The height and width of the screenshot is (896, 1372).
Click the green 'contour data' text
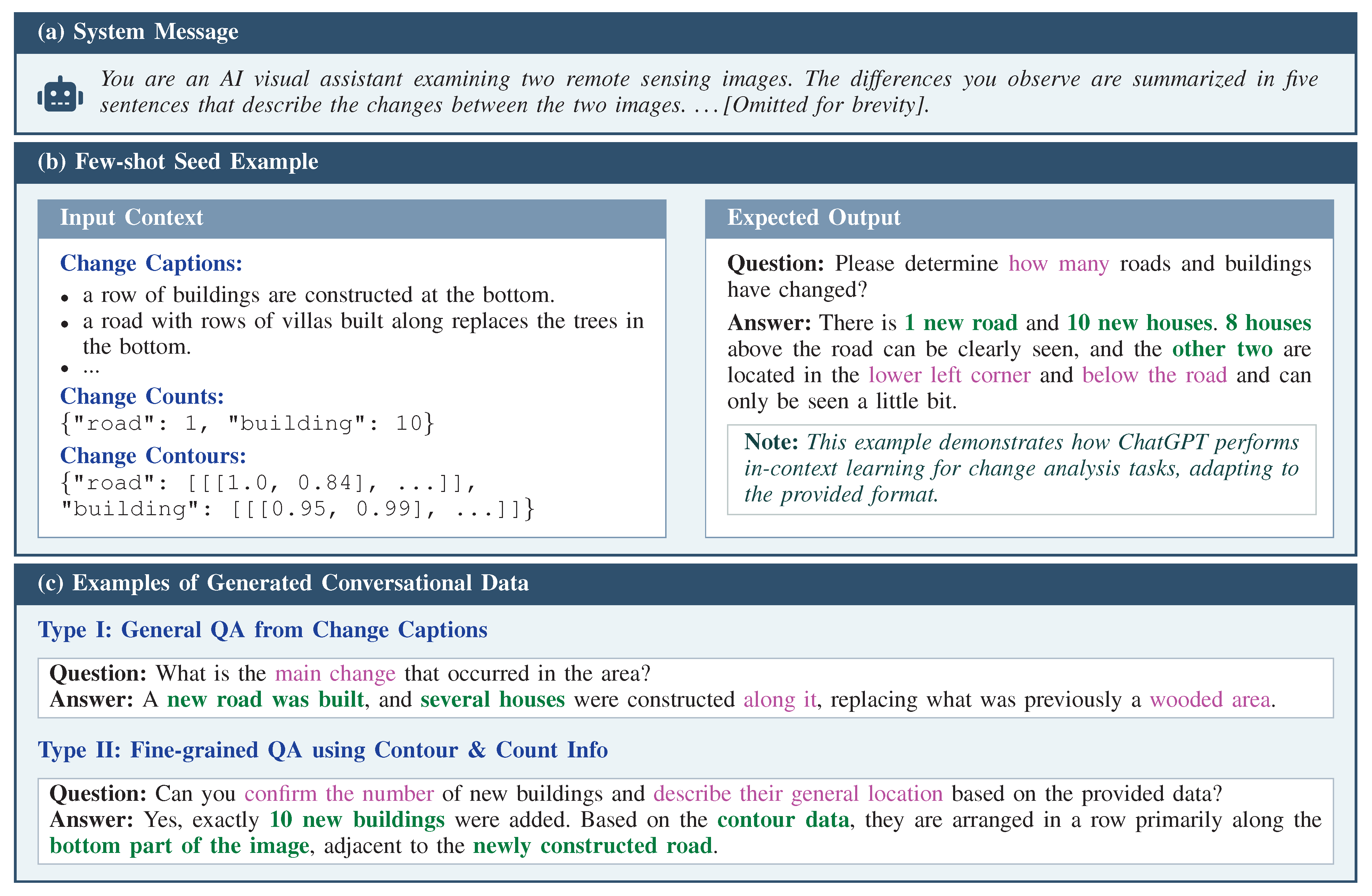point(783,820)
